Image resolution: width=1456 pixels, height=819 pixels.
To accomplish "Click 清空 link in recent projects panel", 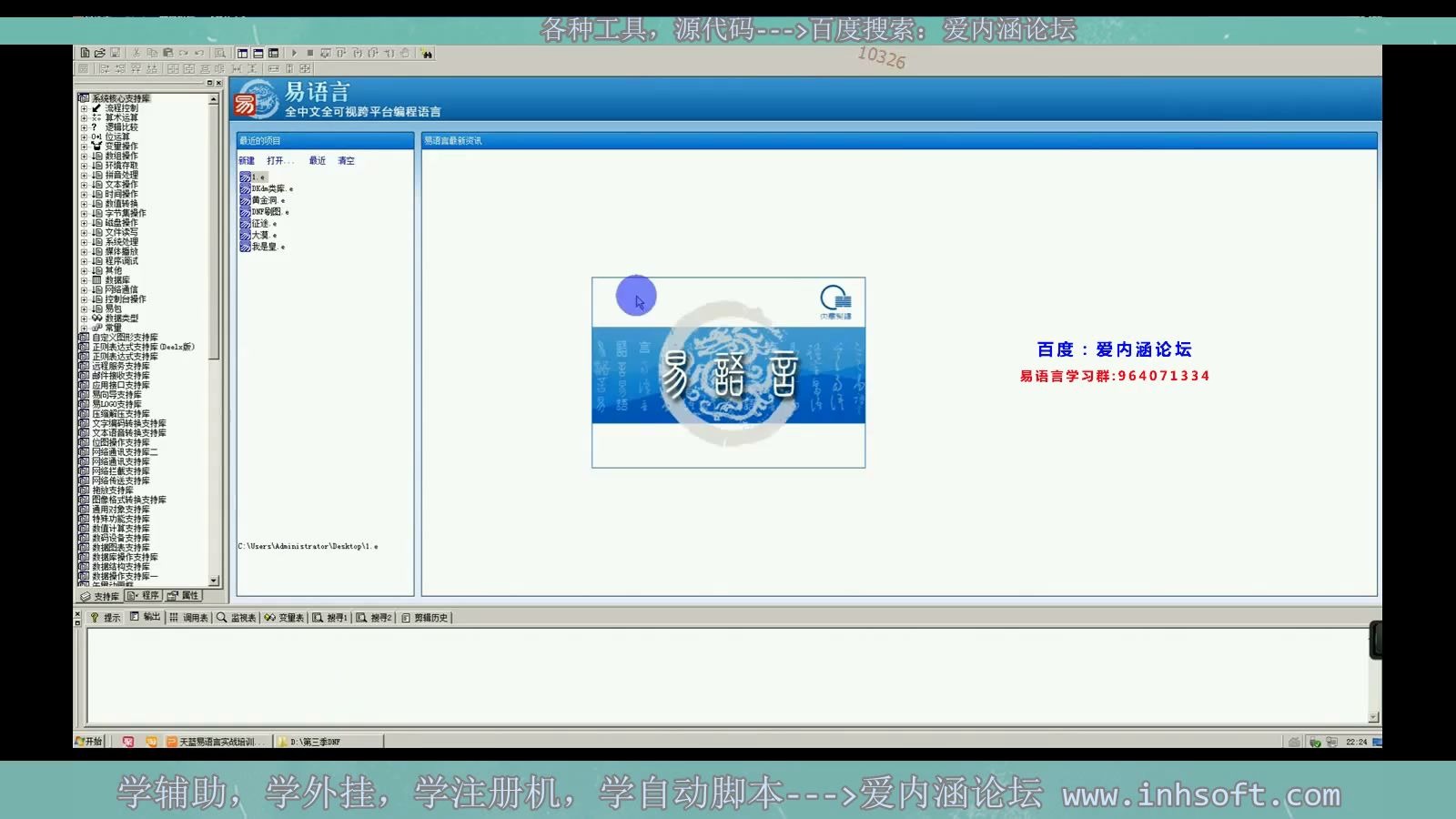I will click(346, 160).
